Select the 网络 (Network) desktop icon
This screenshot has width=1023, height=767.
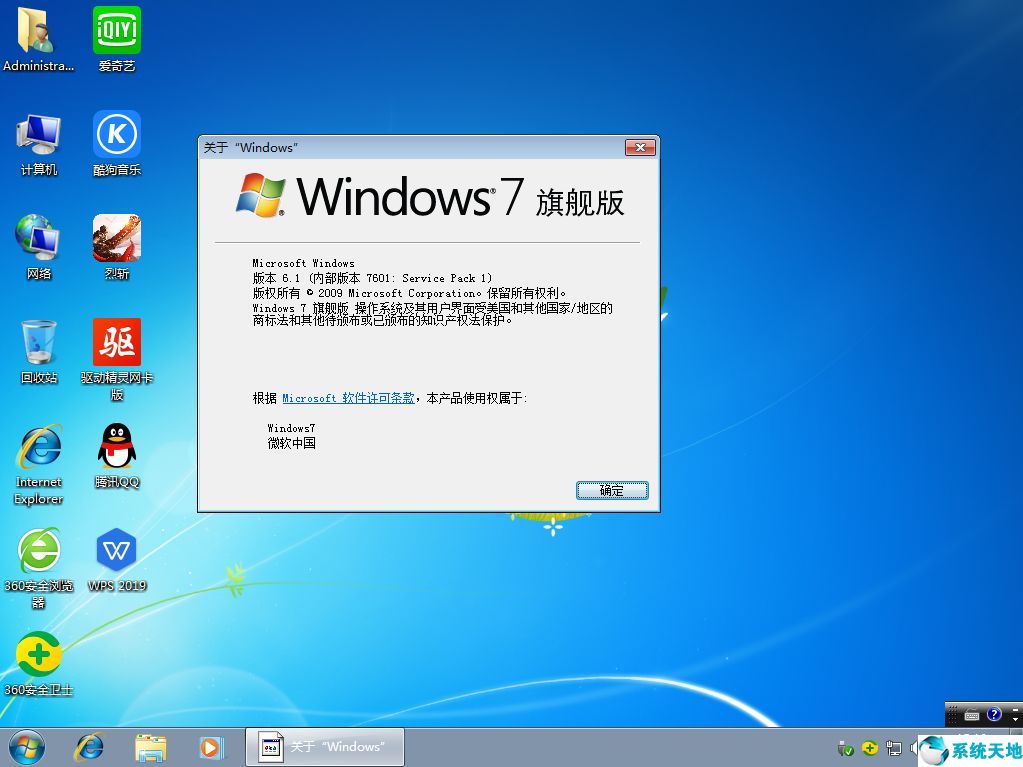[38, 247]
